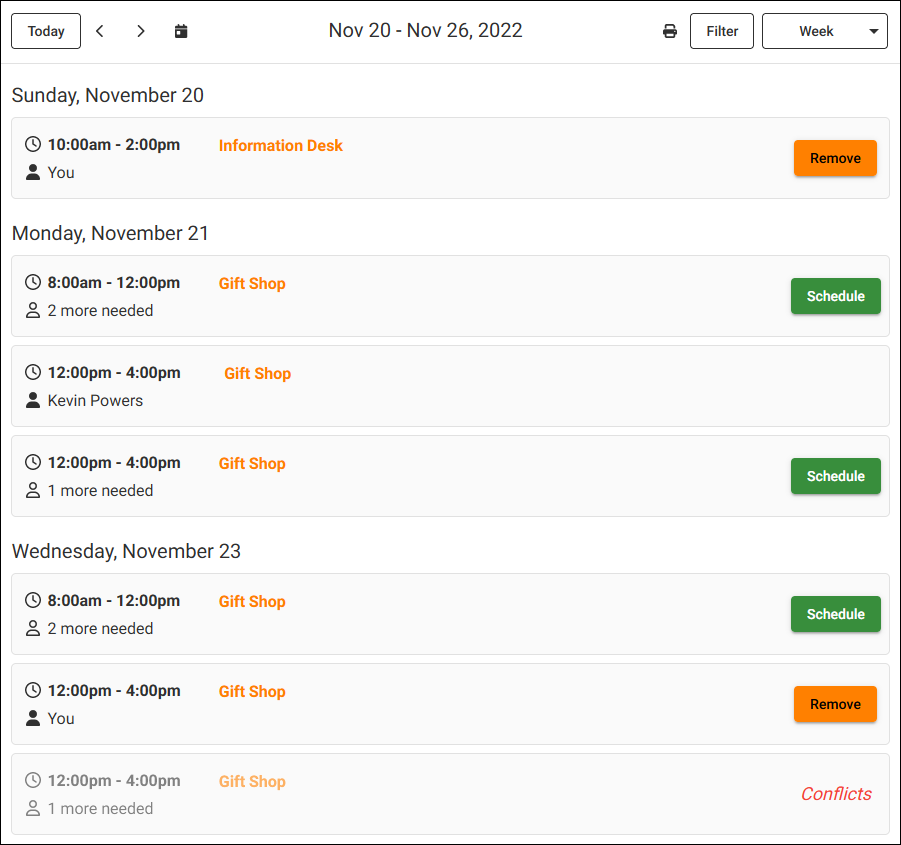Click the person icon on the Wednesday You shift
The height and width of the screenshot is (845, 901).
(32, 718)
